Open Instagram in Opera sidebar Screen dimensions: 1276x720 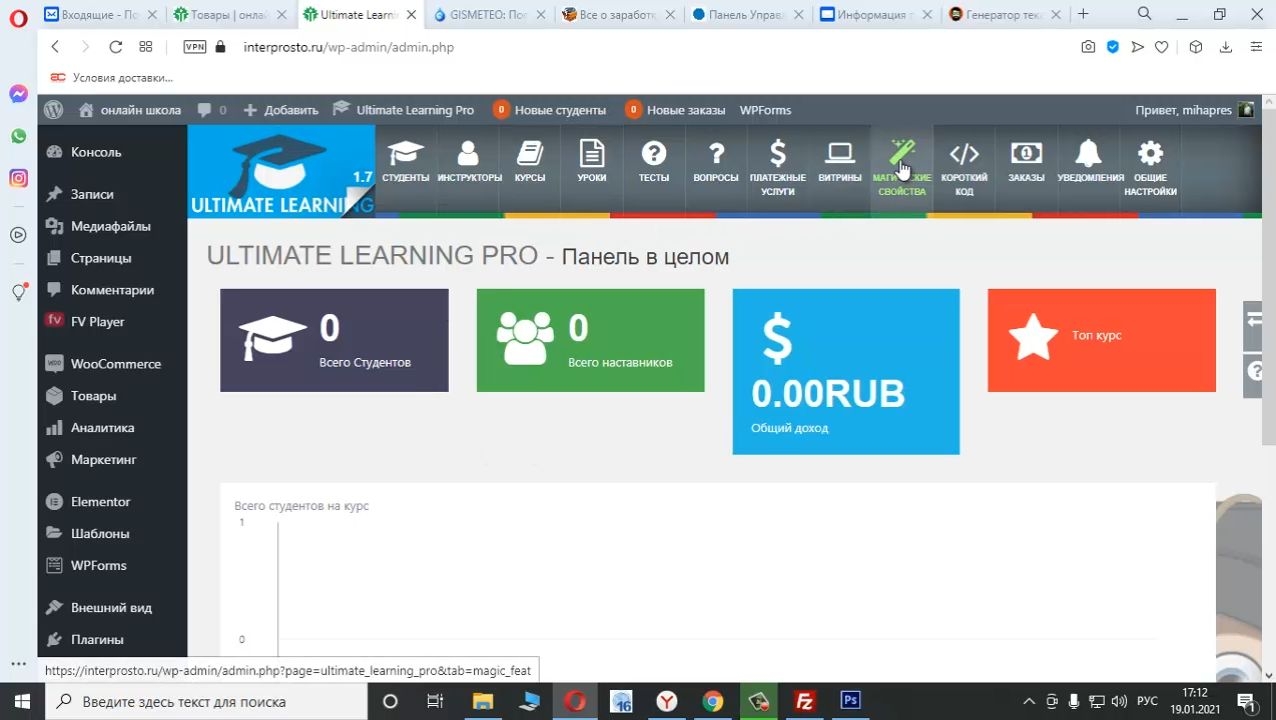(18, 178)
